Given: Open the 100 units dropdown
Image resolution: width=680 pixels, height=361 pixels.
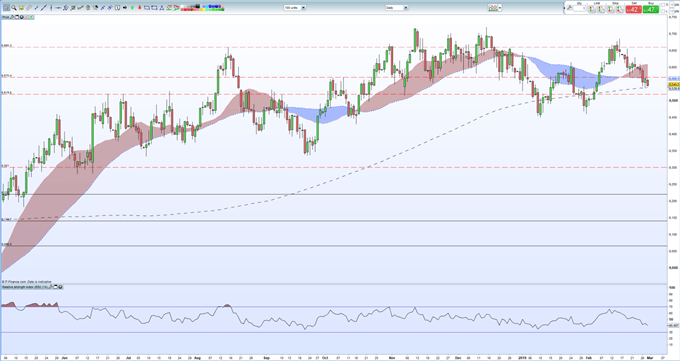Looking at the screenshot, I should coord(295,8).
